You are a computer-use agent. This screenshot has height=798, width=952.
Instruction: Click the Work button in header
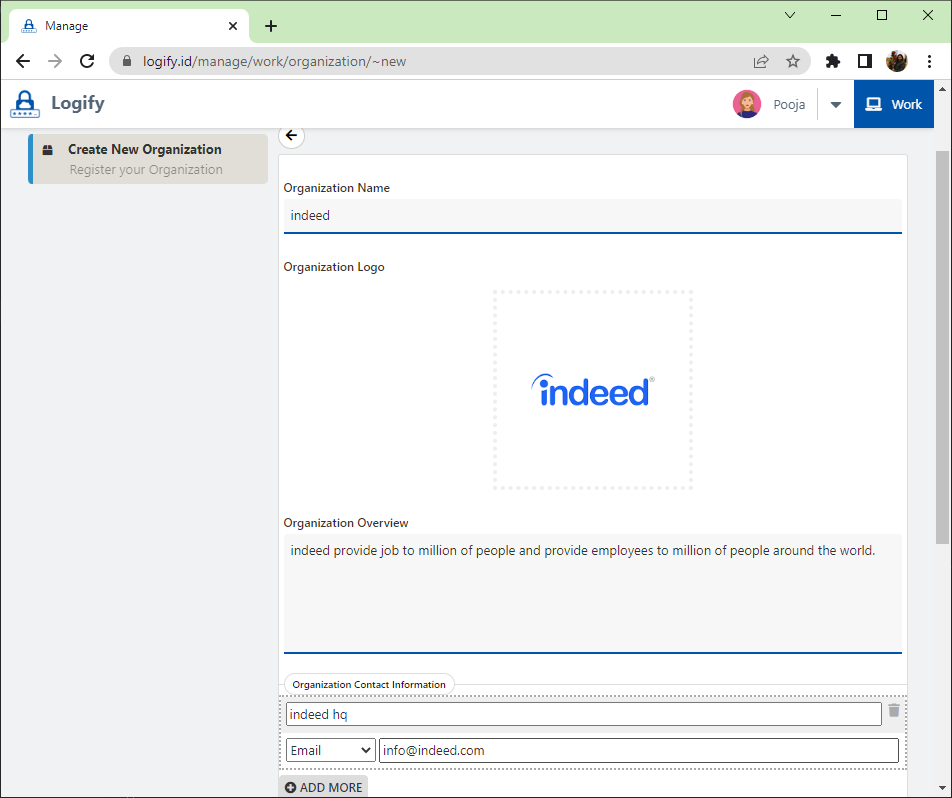pos(894,104)
